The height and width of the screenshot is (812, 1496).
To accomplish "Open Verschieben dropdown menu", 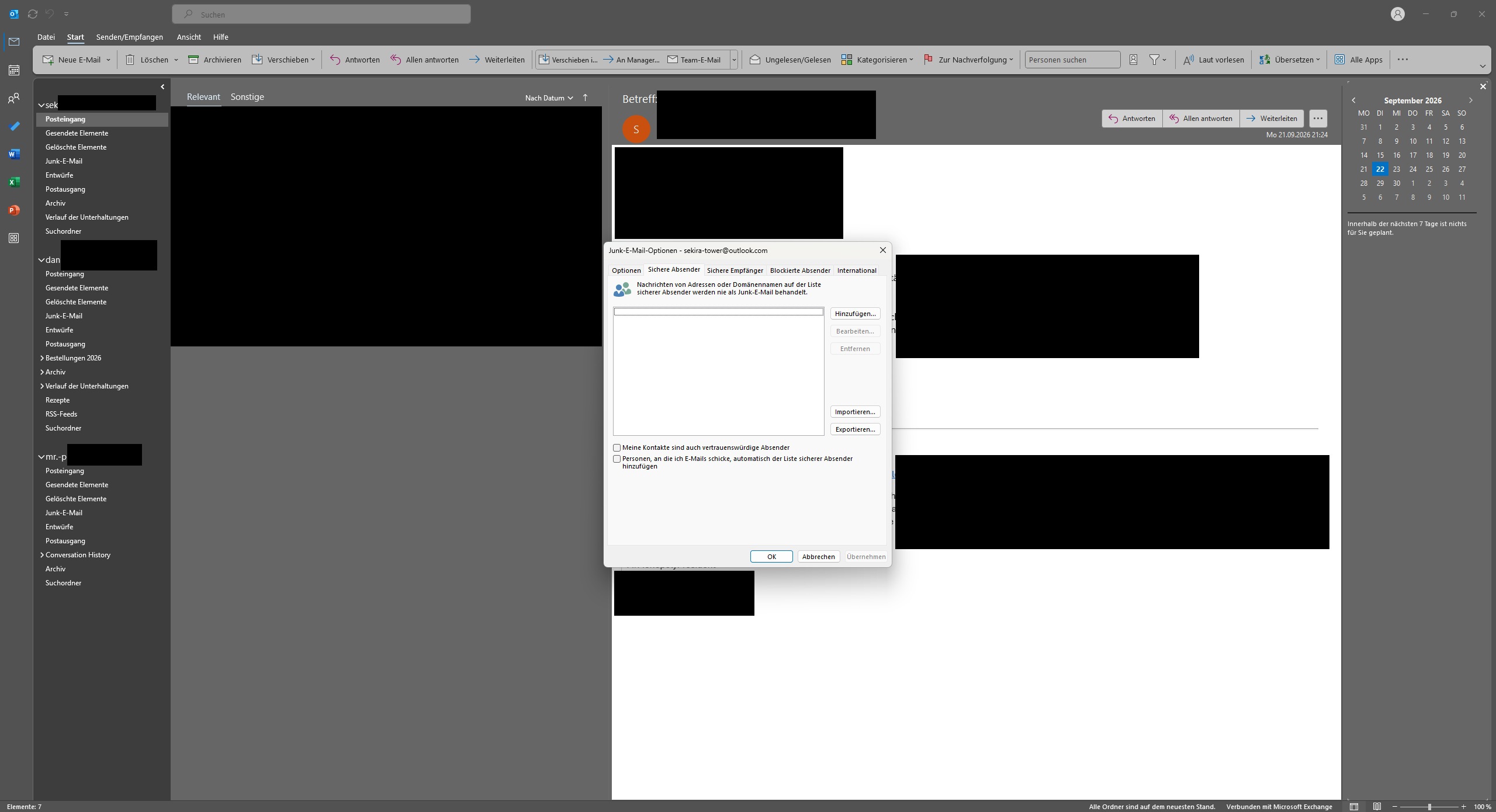I will tap(283, 60).
